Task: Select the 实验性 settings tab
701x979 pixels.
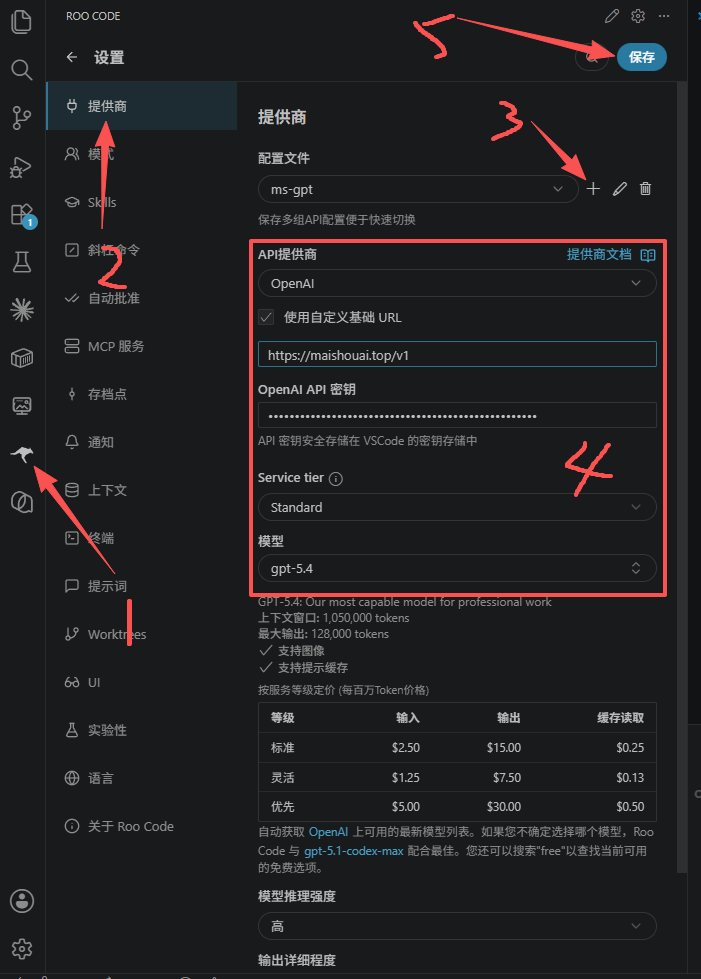Action: pyautogui.click(x=142, y=730)
